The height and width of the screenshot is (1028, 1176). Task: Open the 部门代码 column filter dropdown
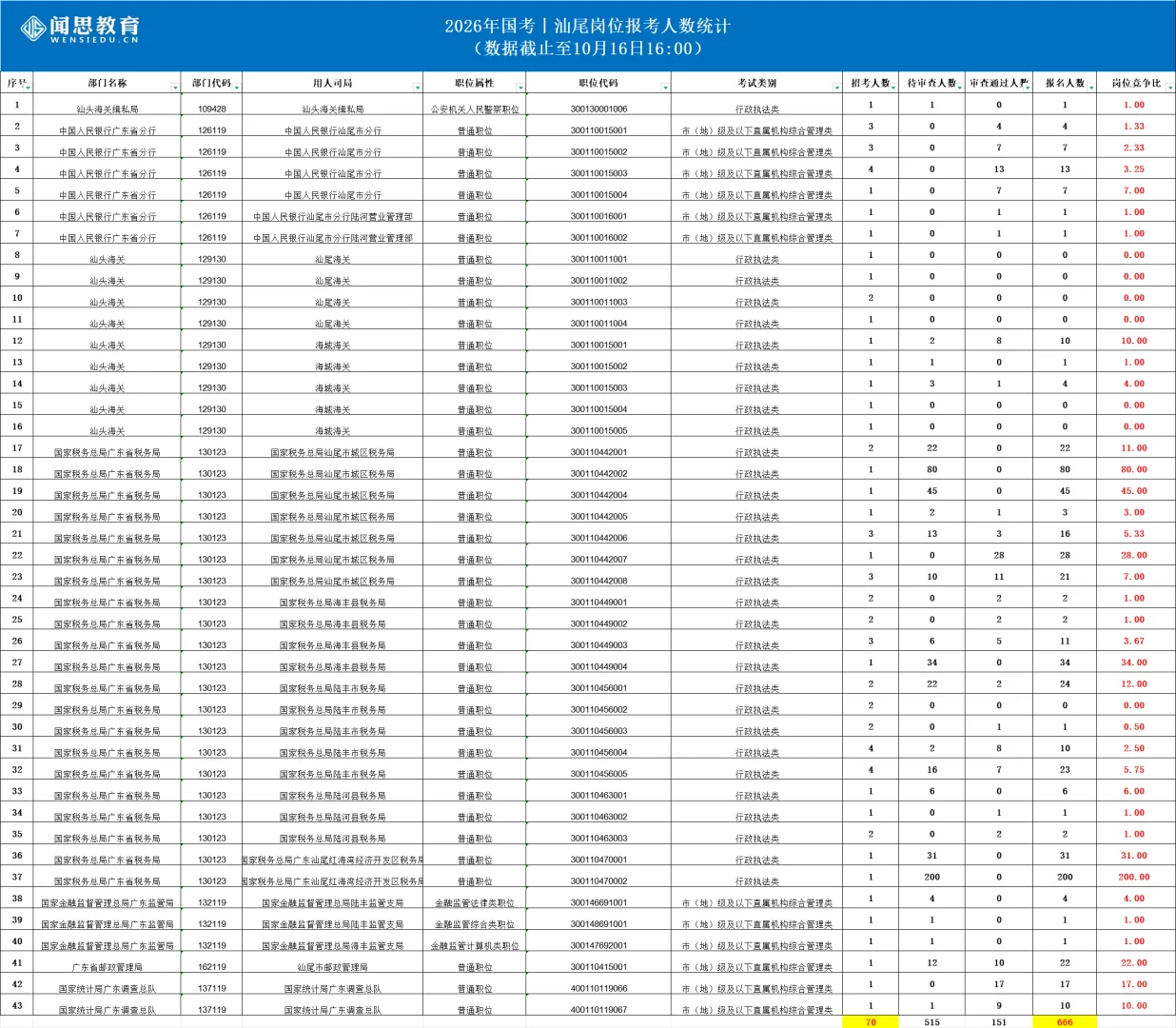236,88
